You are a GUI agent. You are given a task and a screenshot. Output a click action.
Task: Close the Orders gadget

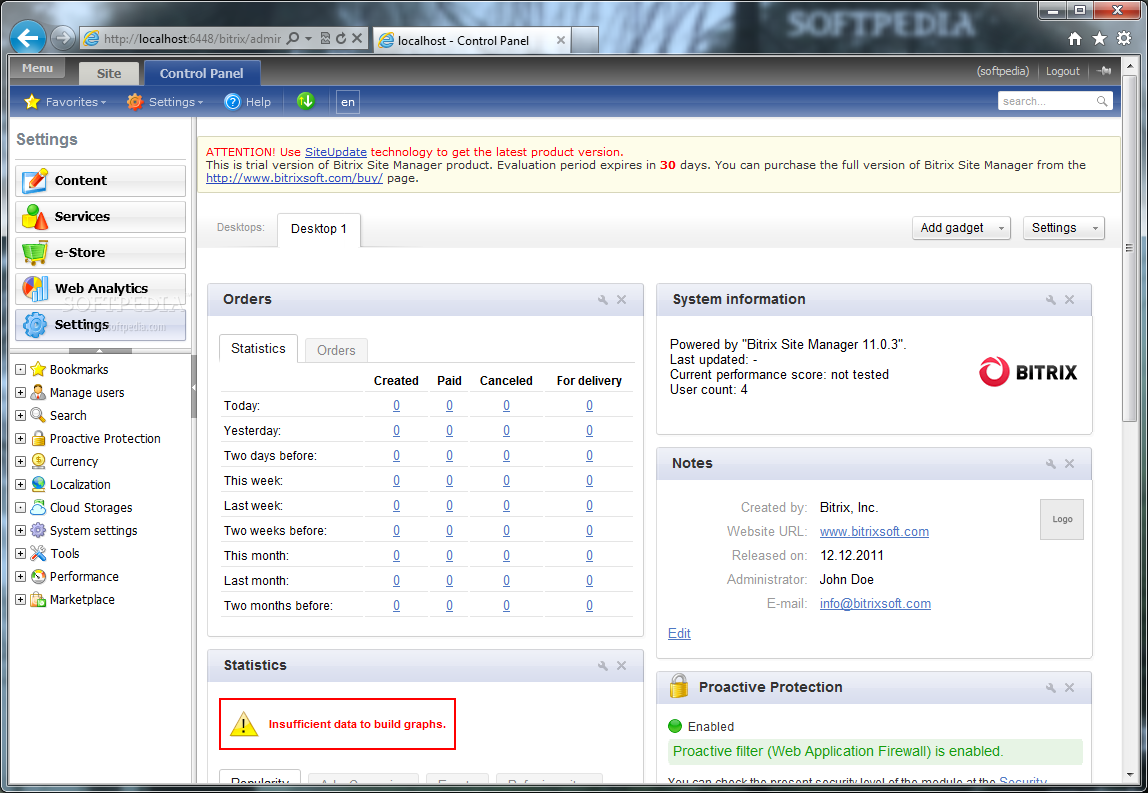622,299
